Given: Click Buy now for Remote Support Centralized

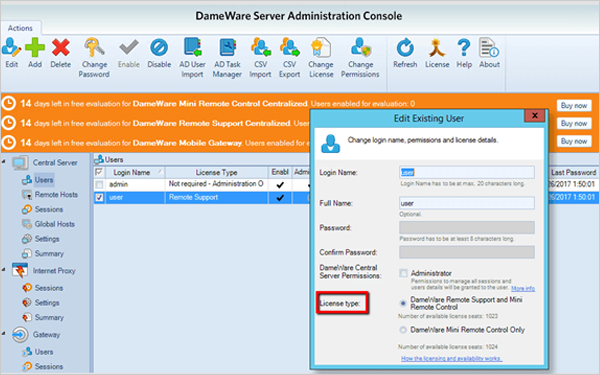Looking at the screenshot, I should point(574,123).
